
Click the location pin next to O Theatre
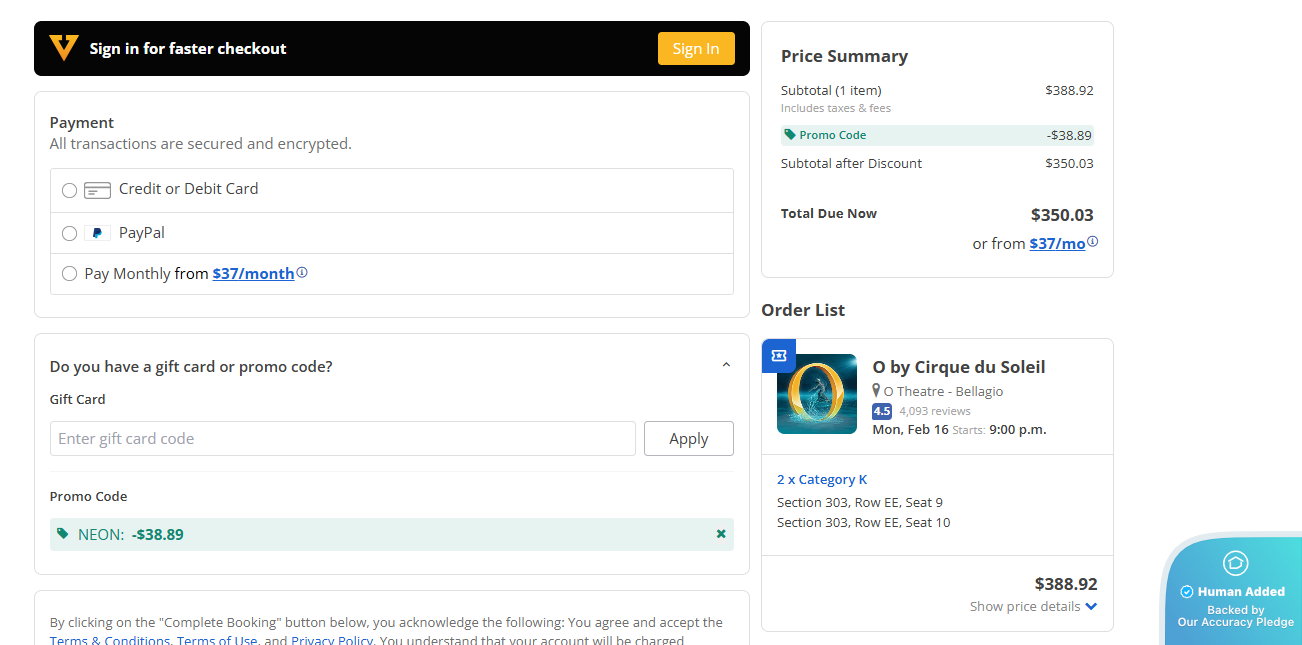877,391
